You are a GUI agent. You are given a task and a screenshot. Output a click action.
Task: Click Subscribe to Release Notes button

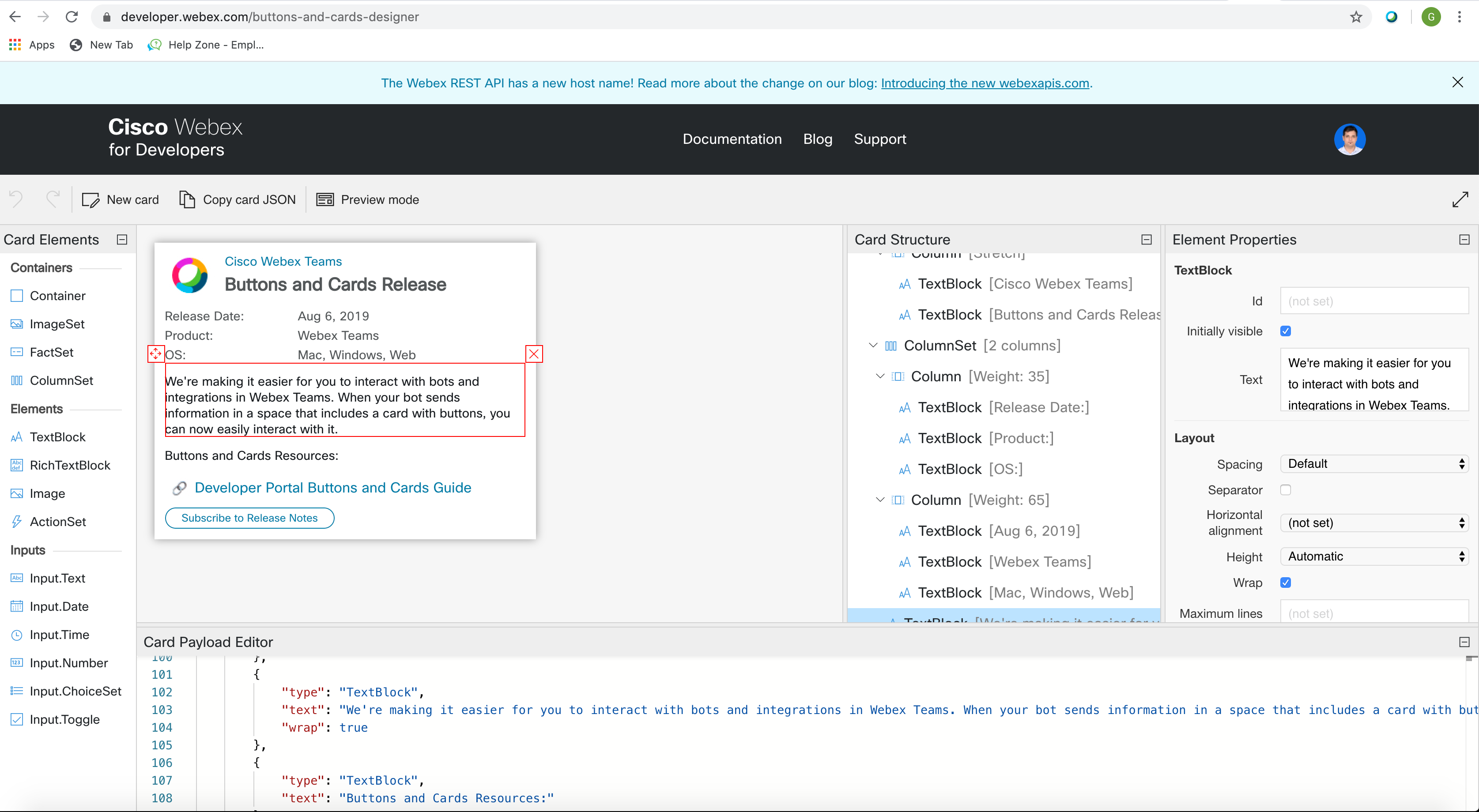(249, 518)
